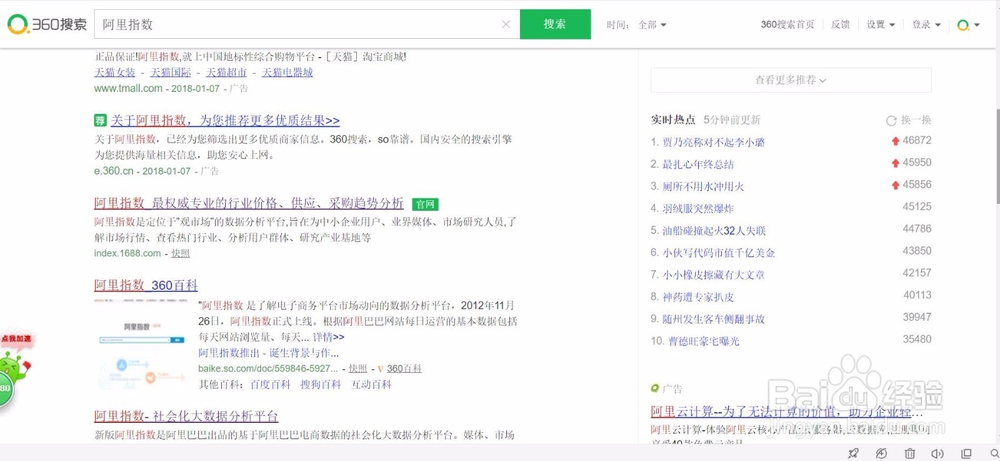
Task: Open the 天猫国际 link
Action: point(171,73)
